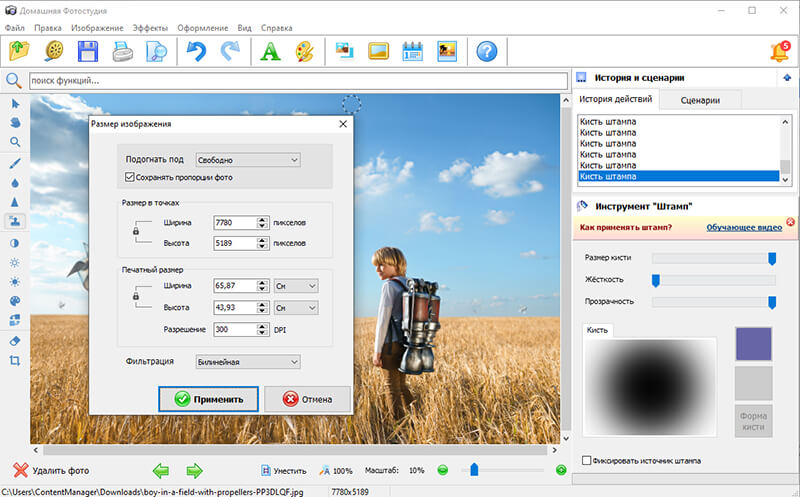Viewport: 800px width, 497px height.
Task: Switch to the 'Сценарии' tab
Action: 702,100
